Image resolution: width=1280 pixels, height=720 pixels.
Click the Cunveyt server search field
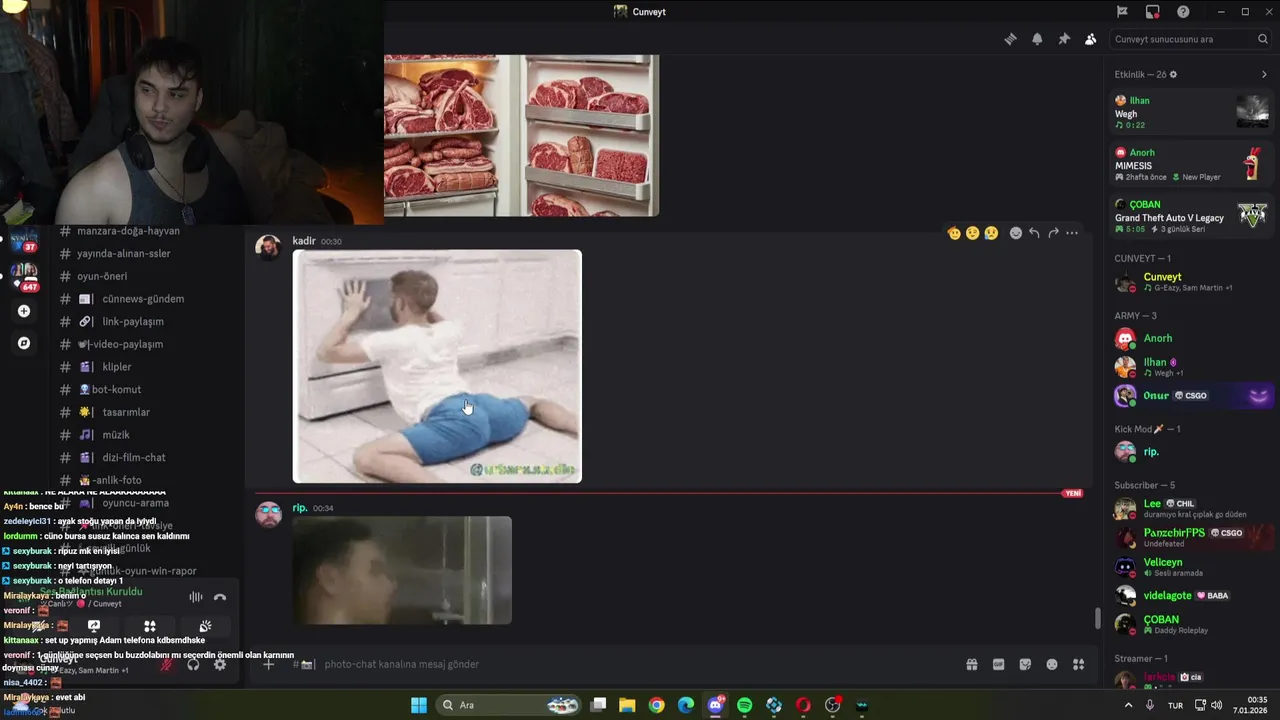[1190, 39]
